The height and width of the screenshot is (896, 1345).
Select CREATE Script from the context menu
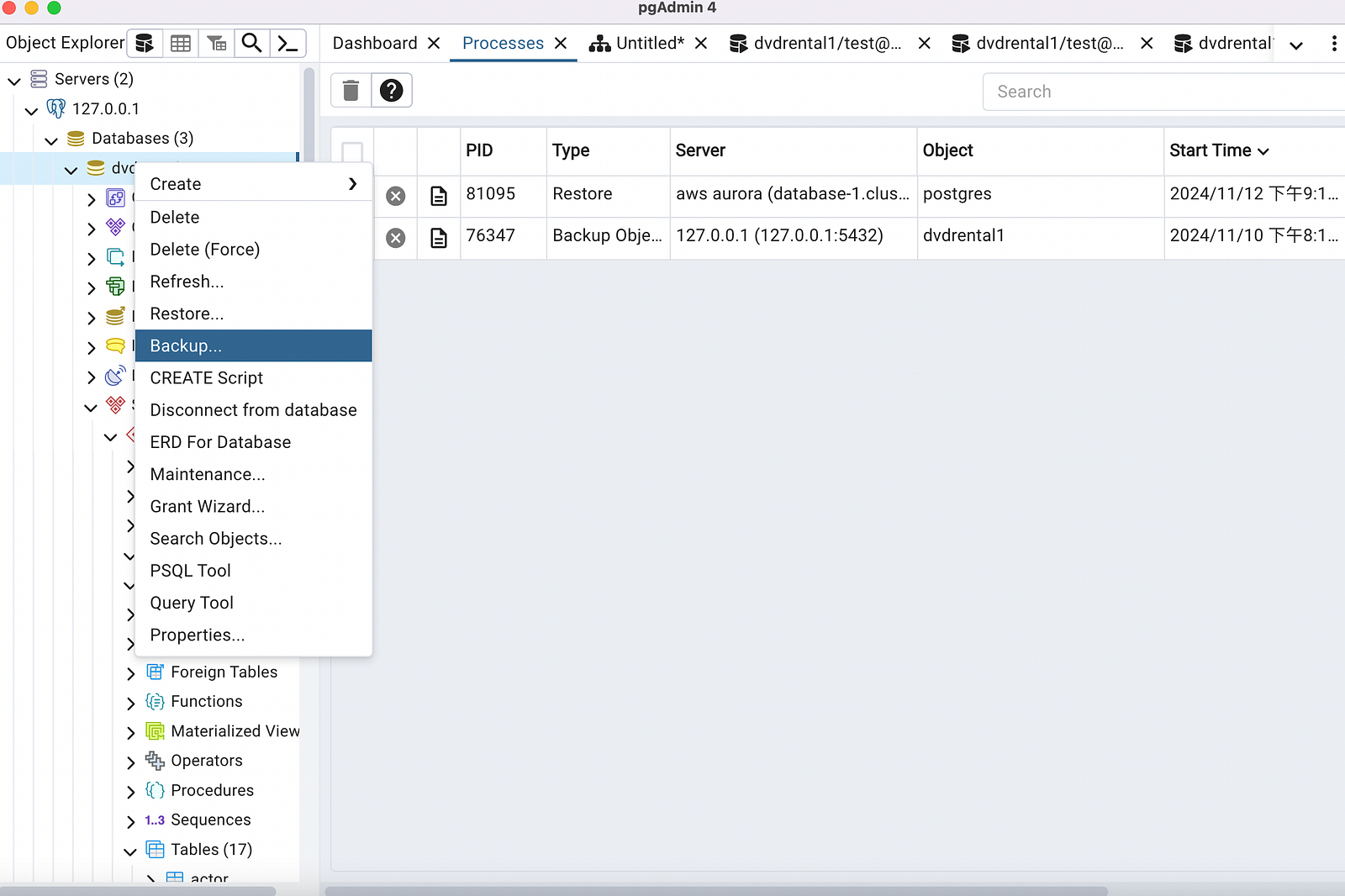click(x=253, y=378)
